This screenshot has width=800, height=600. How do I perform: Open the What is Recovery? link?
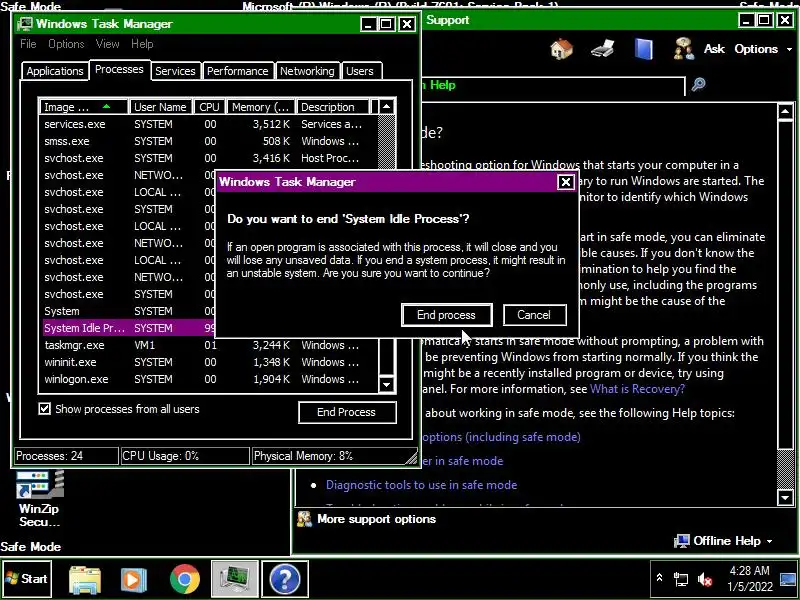(x=637, y=389)
